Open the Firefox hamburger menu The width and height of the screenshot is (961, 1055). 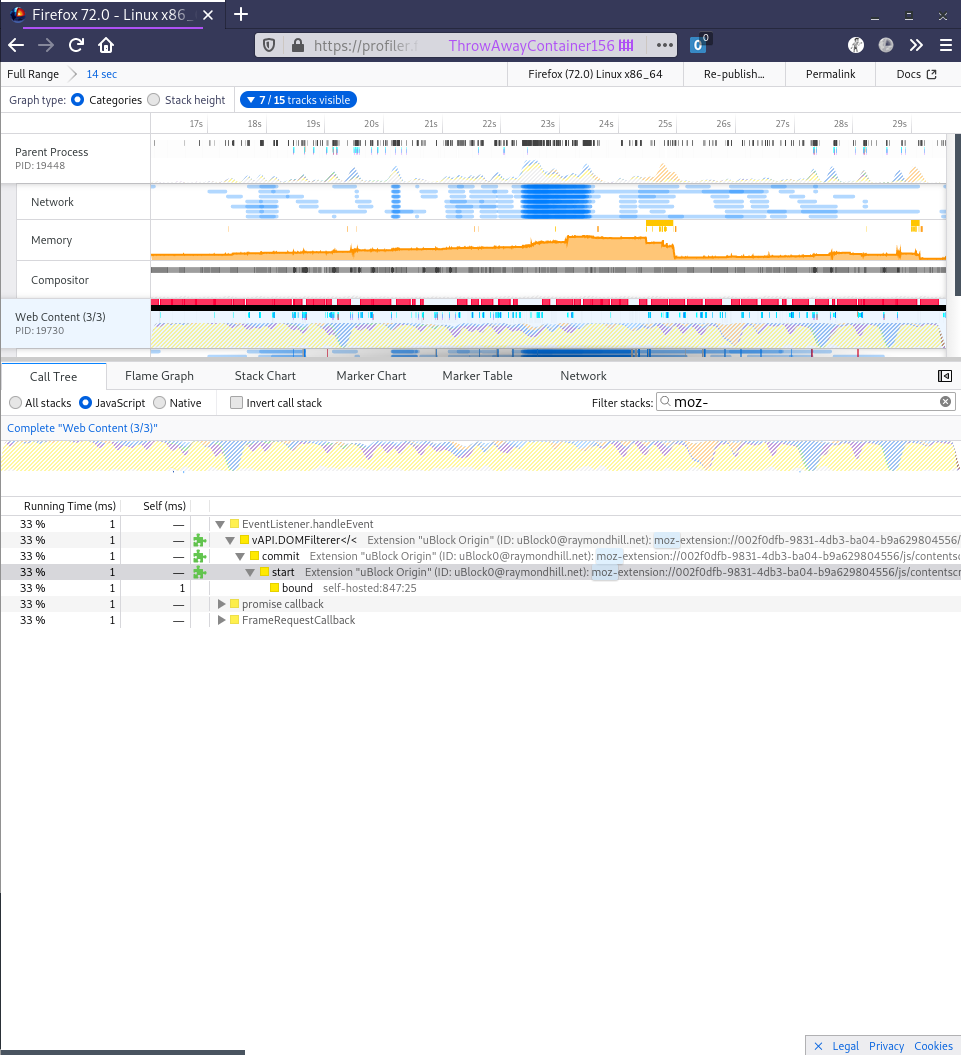pos(946,45)
